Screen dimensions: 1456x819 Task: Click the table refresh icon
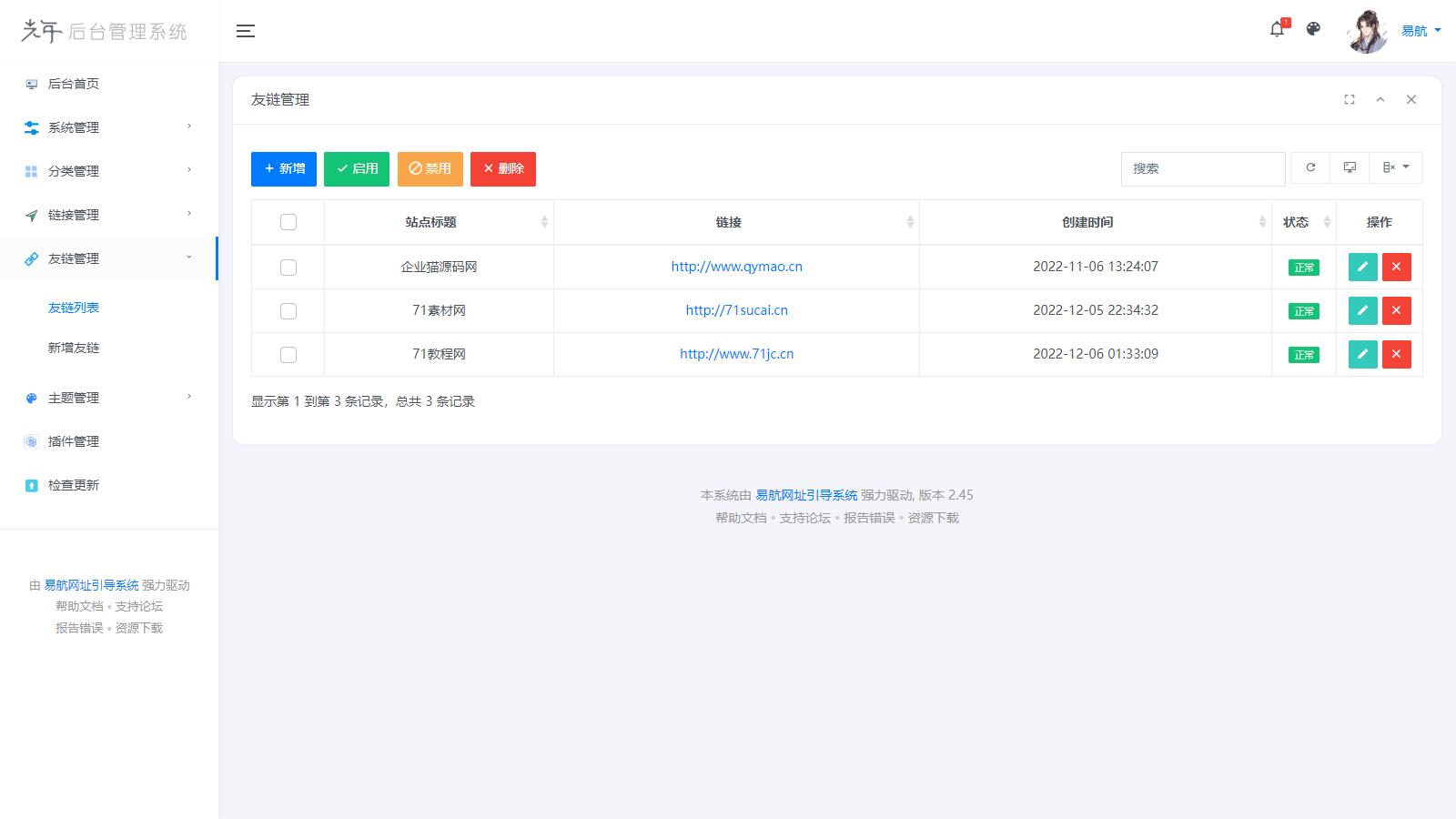1310,167
